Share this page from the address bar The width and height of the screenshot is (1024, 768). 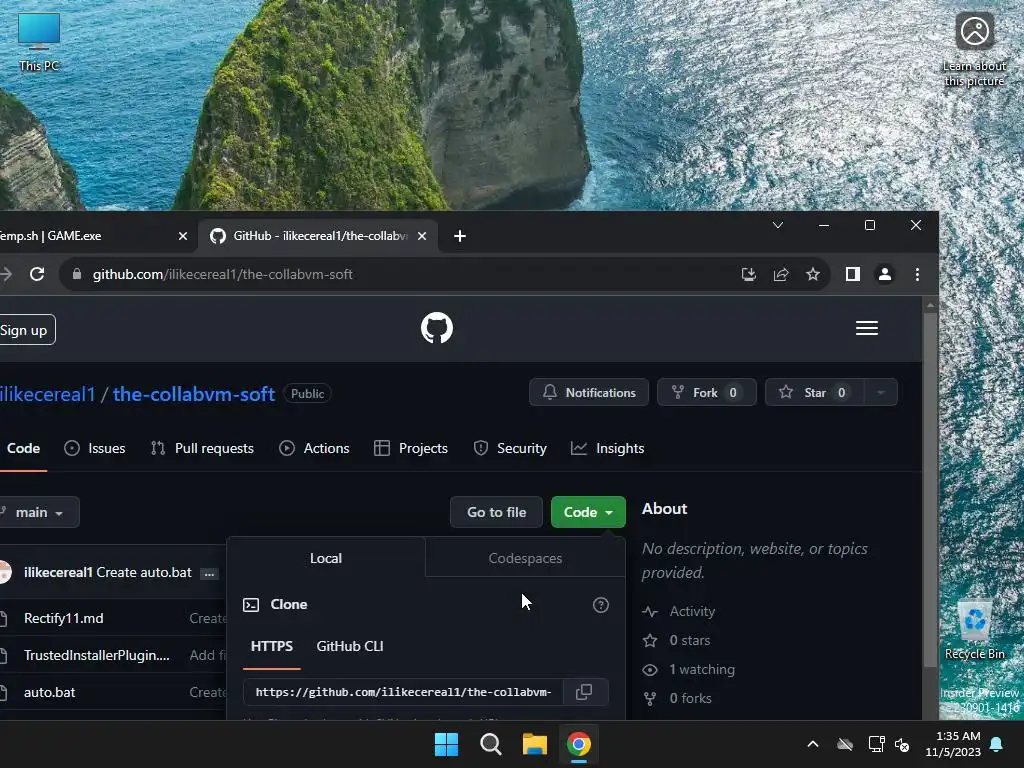pos(781,274)
